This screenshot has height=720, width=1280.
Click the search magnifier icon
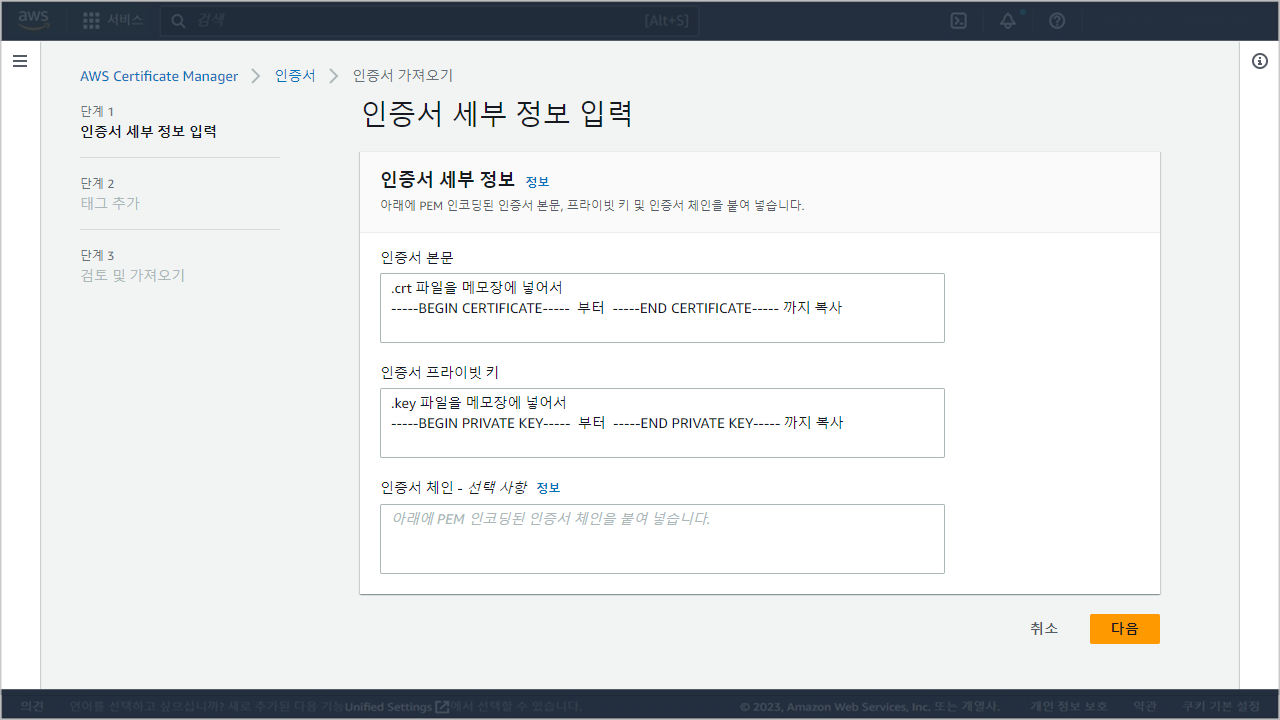click(x=179, y=20)
